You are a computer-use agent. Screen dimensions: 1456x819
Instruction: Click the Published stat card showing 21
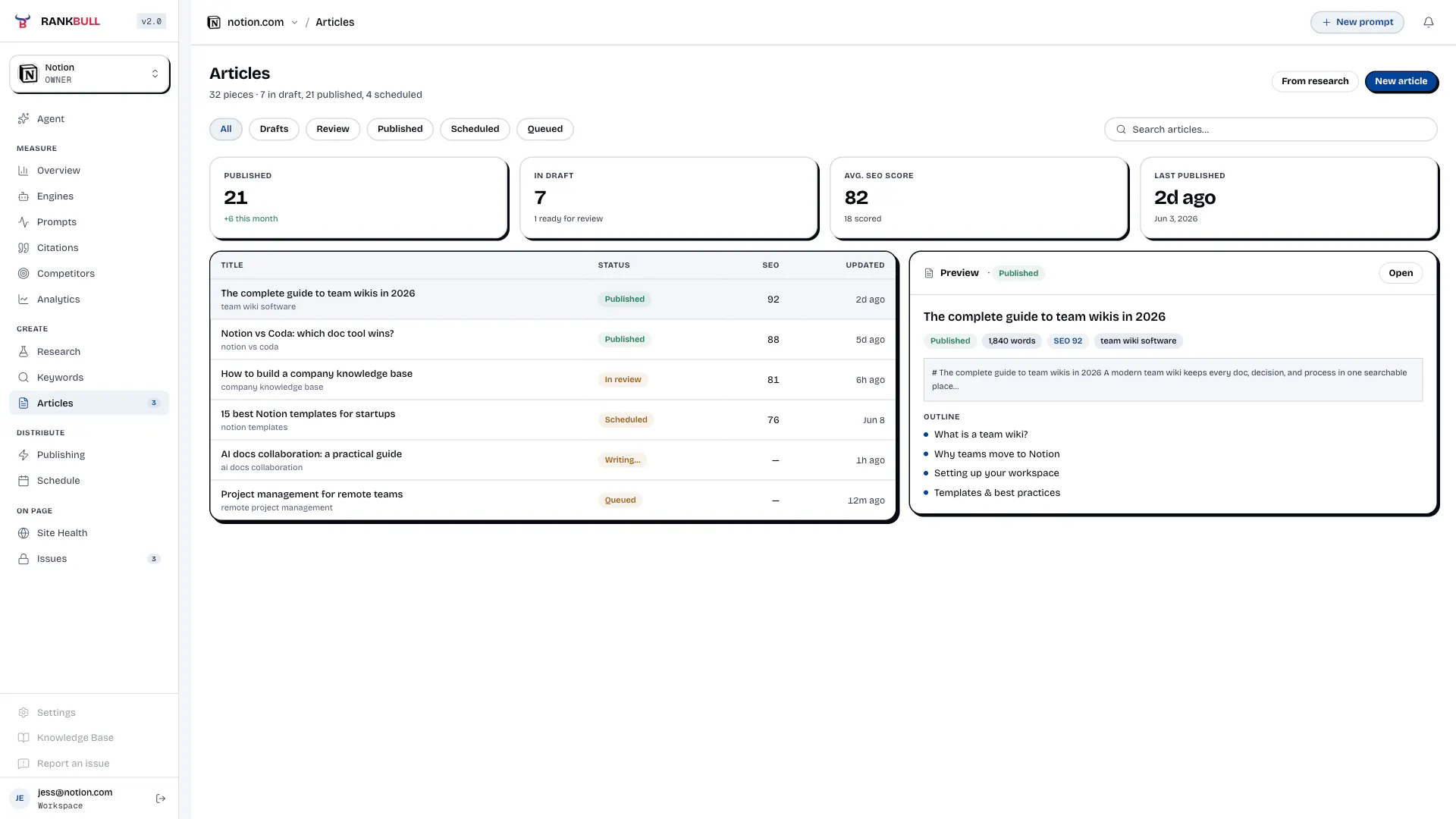(x=359, y=198)
